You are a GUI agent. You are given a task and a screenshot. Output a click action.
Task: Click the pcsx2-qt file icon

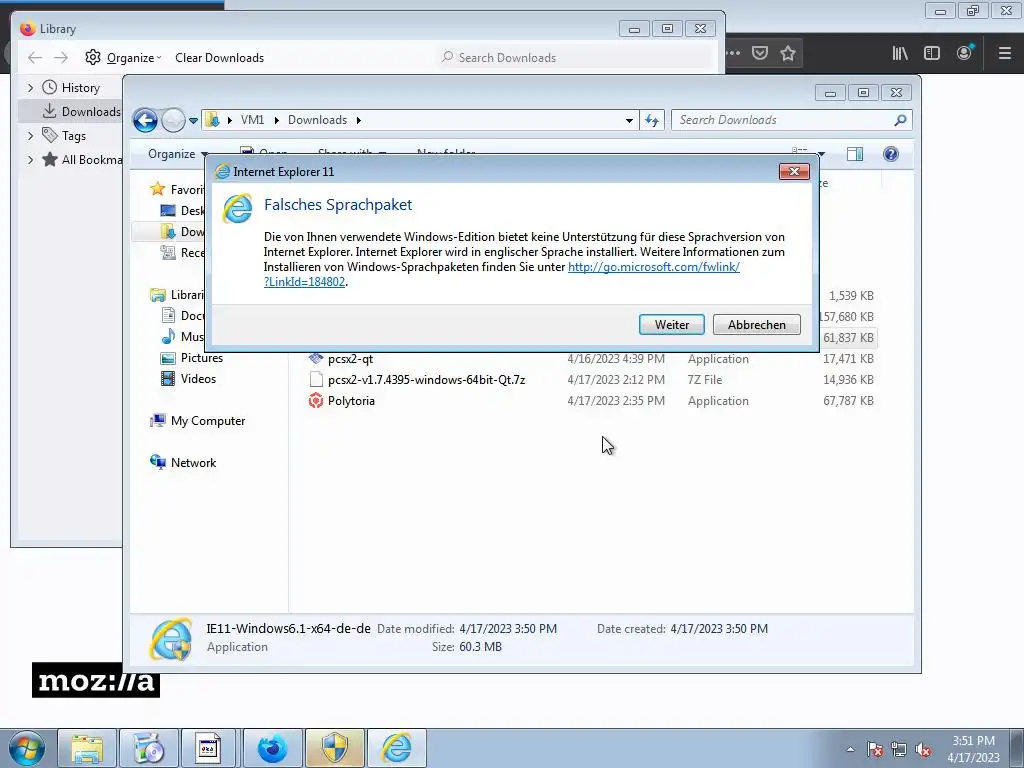pos(316,358)
